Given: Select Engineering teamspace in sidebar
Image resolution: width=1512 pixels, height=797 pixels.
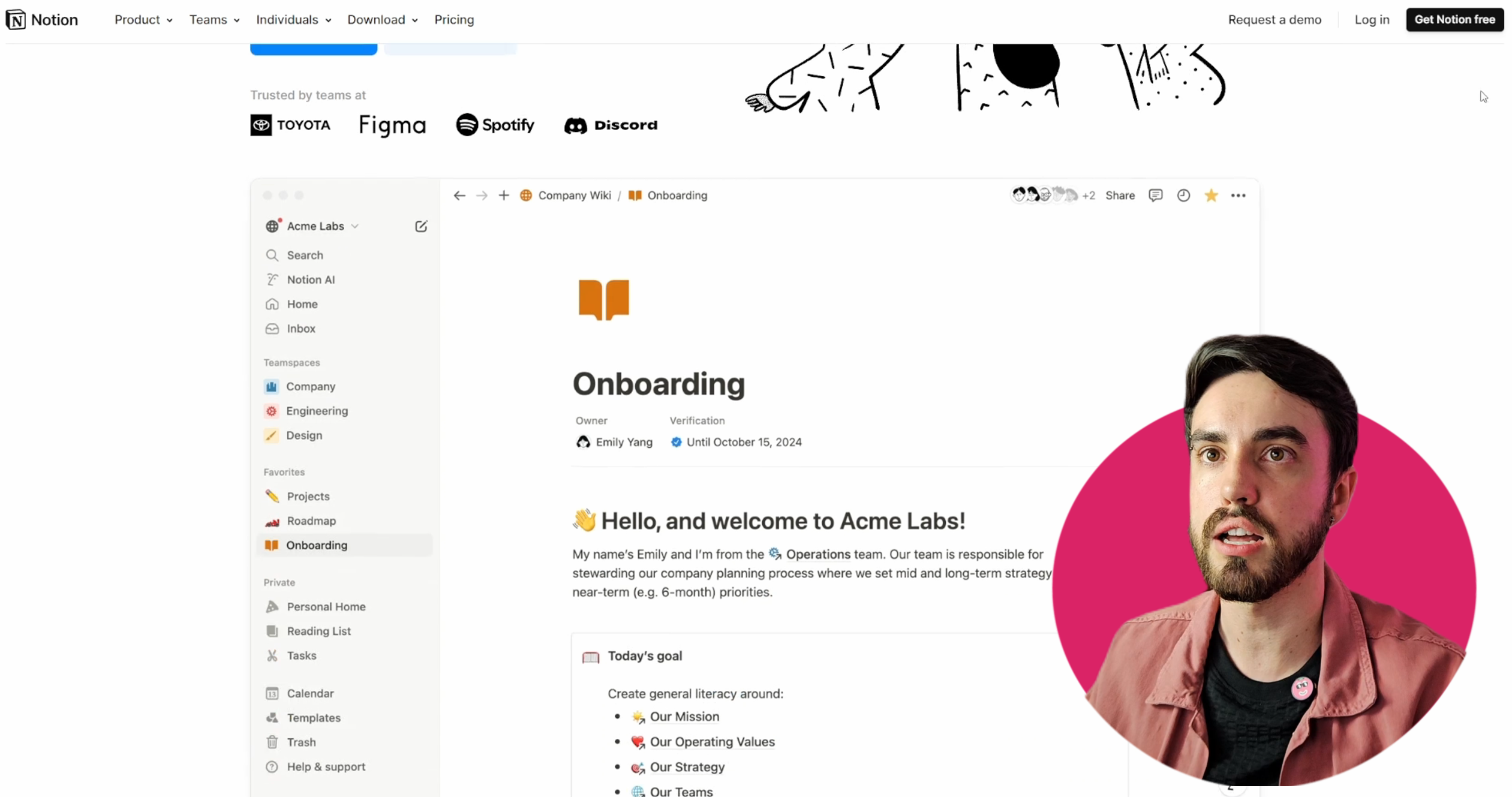Looking at the screenshot, I should pyautogui.click(x=317, y=411).
